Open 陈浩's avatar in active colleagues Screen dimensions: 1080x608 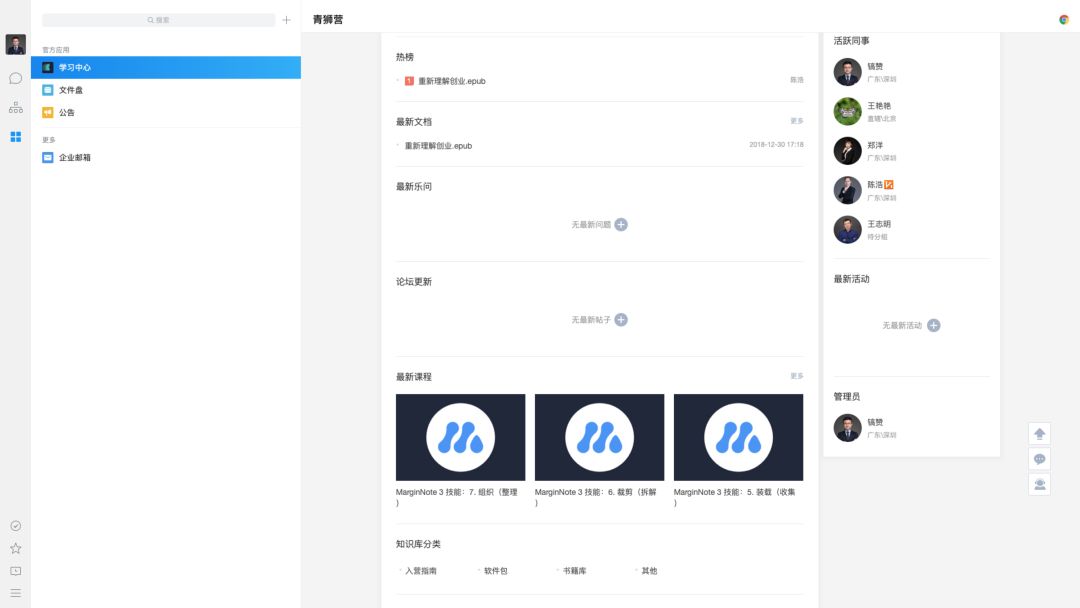[x=847, y=190]
